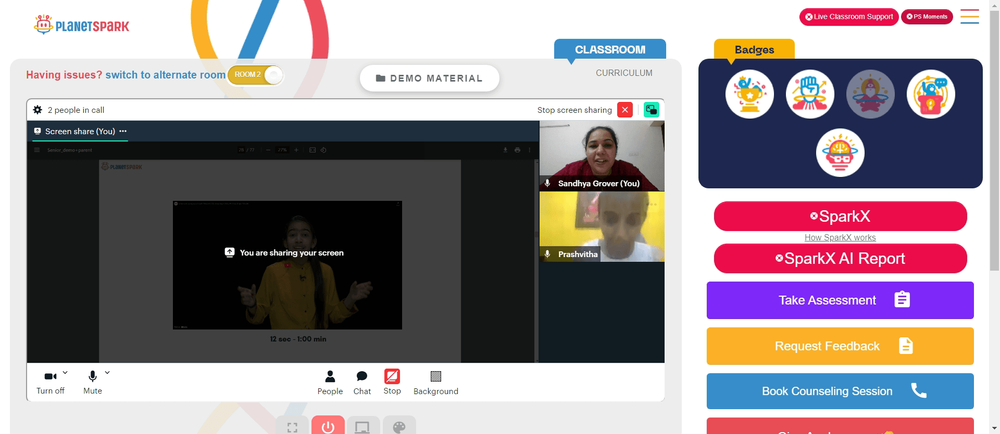
Task: Click the red power button below the call
Action: (x=328, y=426)
